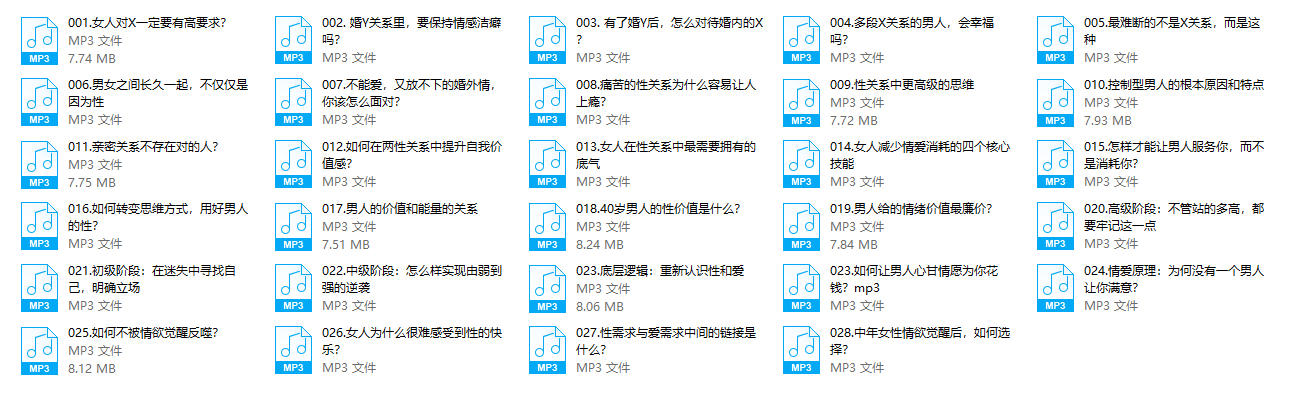Click the 8.24 MB size of file 018

600,245
